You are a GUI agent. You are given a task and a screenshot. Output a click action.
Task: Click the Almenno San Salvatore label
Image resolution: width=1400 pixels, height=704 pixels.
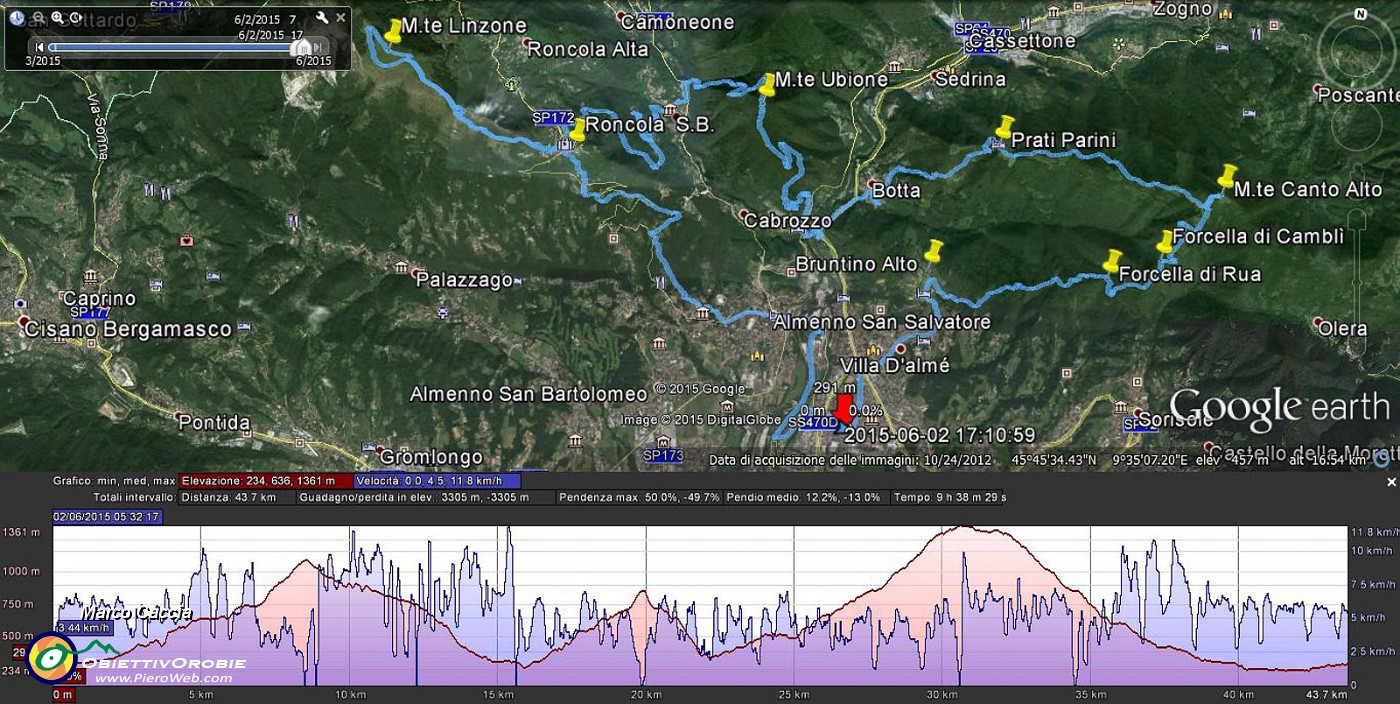point(882,322)
